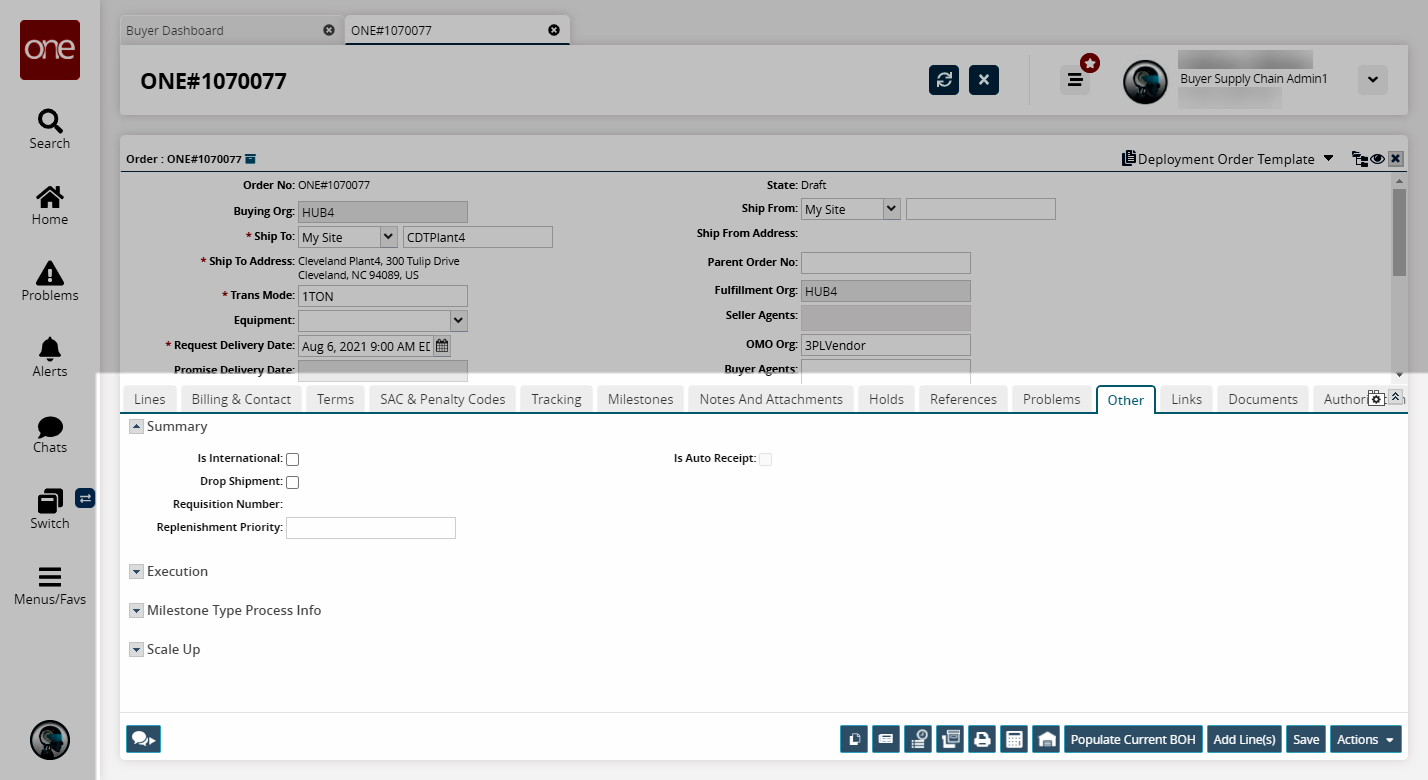
Task: Click the calculator icon in bottom toolbar
Action: click(x=1014, y=739)
